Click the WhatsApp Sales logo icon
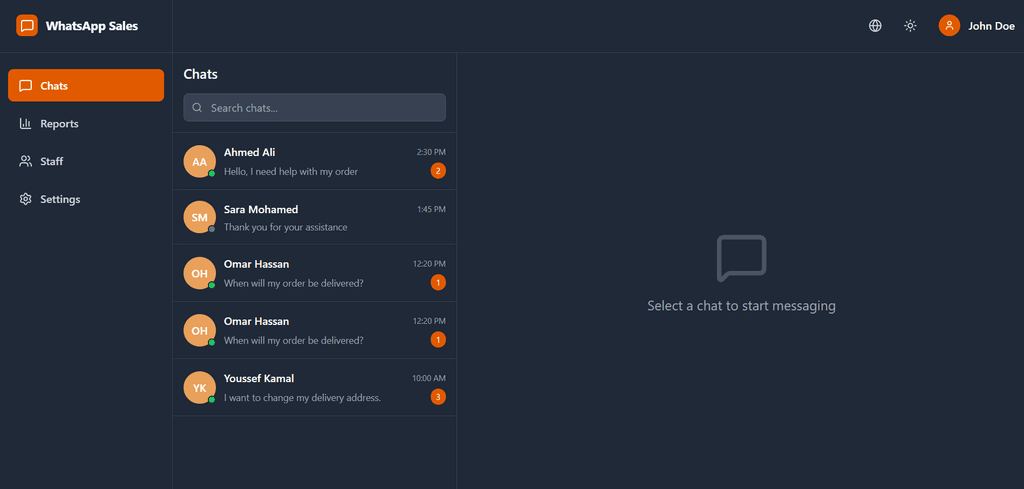Screen dimensions: 1024x489 [x=27, y=26]
